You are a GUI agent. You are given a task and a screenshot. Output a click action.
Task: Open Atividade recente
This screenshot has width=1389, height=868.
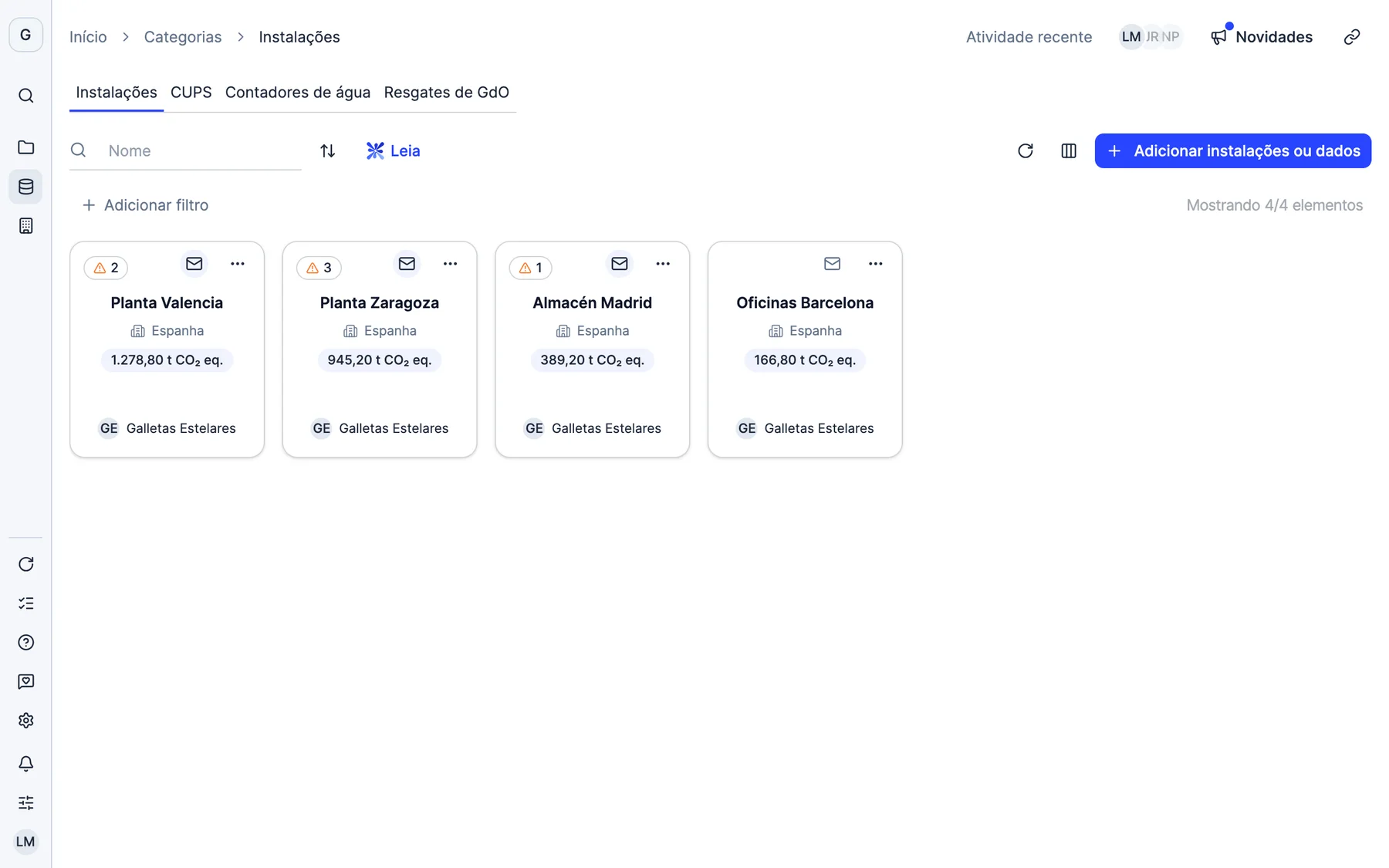1029,37
